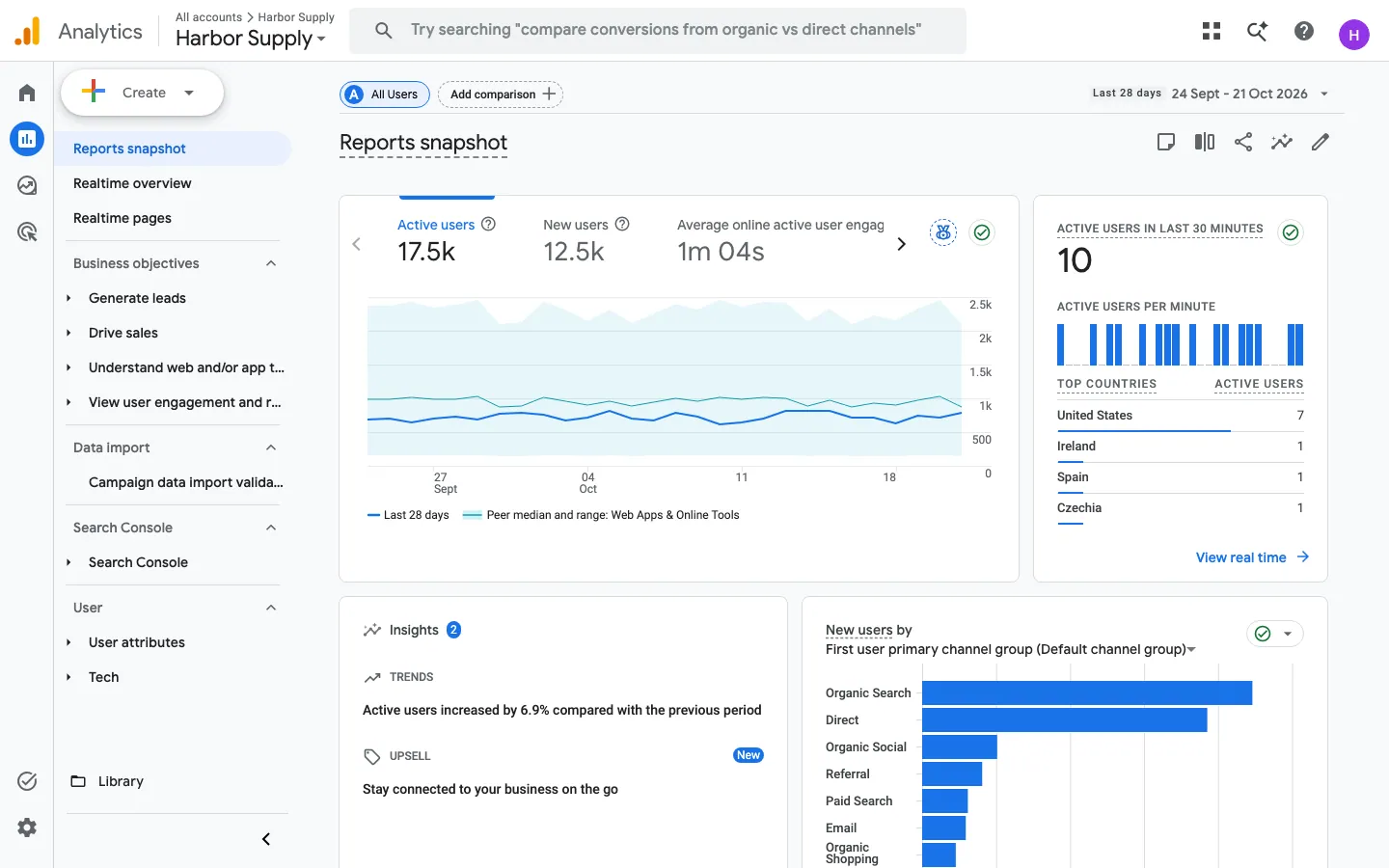Collapse the Search Console section header
Viewport: 1389px width, 868px height.
coord(271,528)
